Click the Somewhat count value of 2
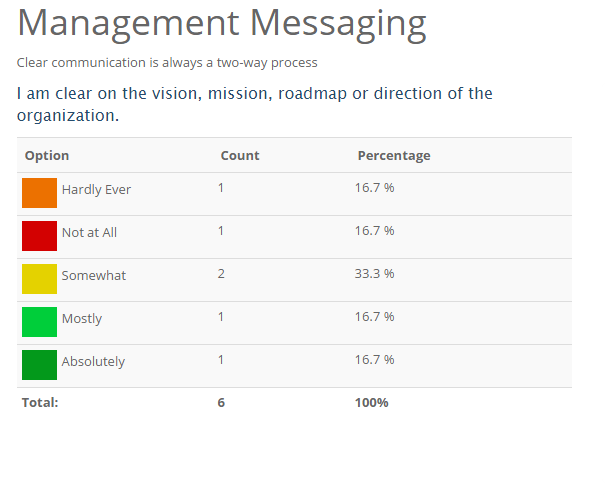The height and width of the screenshot is (495, 605). click(x=221, y=273)
